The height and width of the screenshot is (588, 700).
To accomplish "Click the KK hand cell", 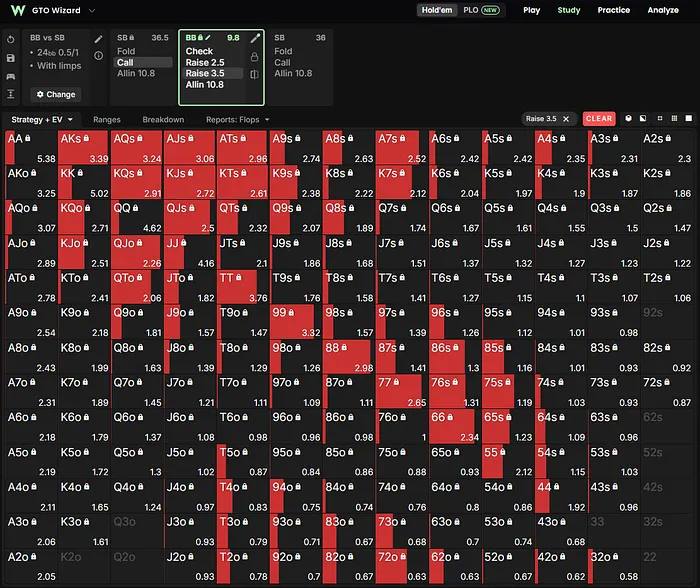I will pyautogui.click(x=84, y=182).
